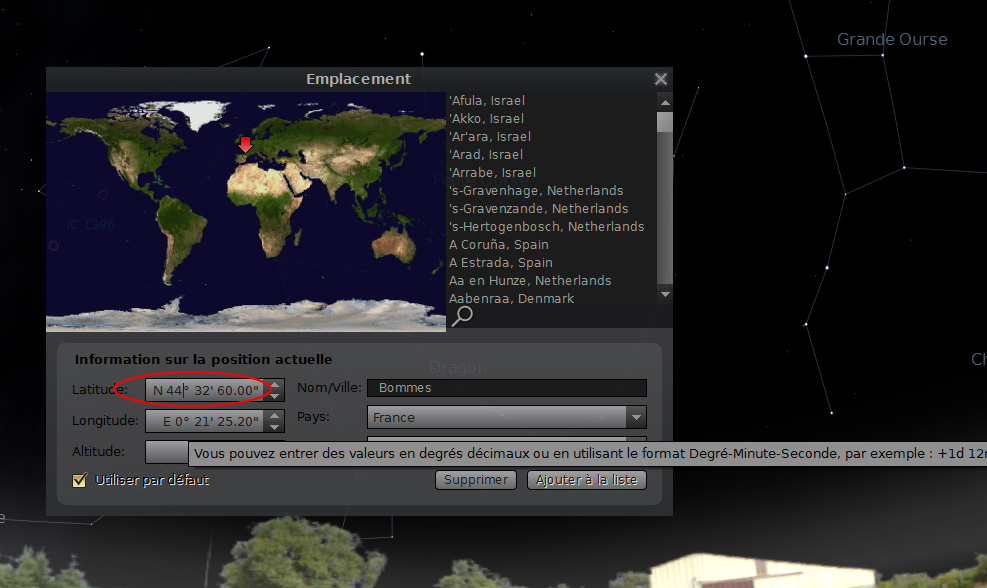This screenshot has height=588, width=987.
Task: Select "'s-Hertogenbosch, Netherlands" in the list
Action: [x=547, y=227]
